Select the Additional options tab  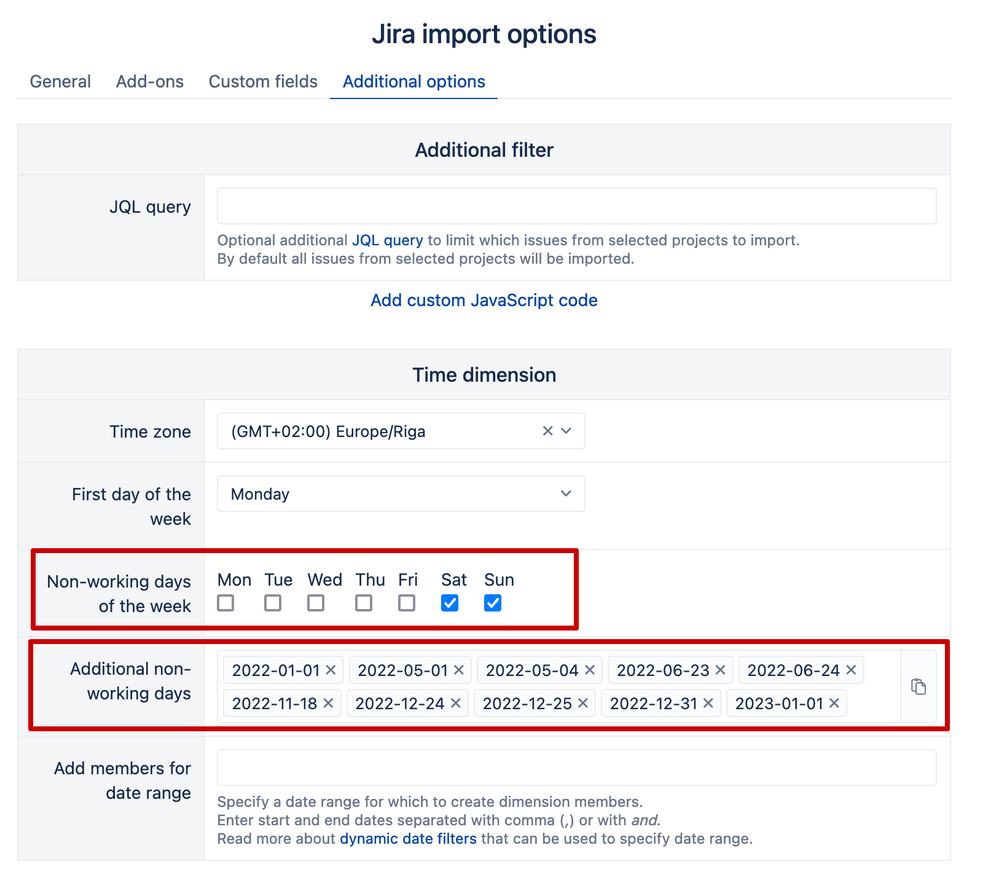[414, 82]
